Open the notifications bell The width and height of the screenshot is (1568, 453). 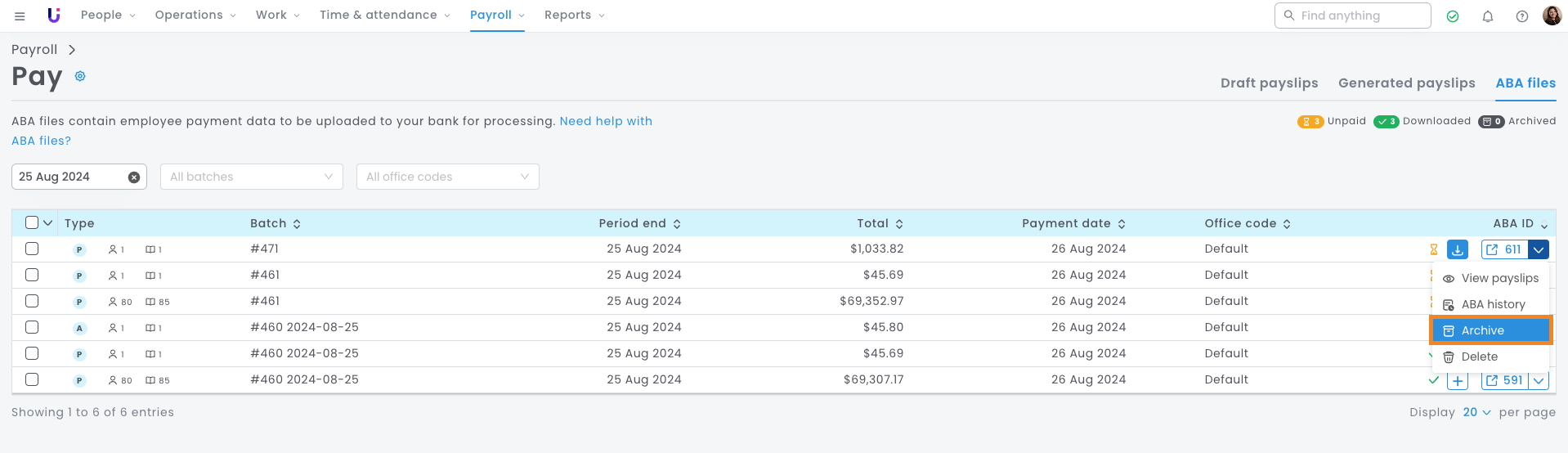point(1488,16)
